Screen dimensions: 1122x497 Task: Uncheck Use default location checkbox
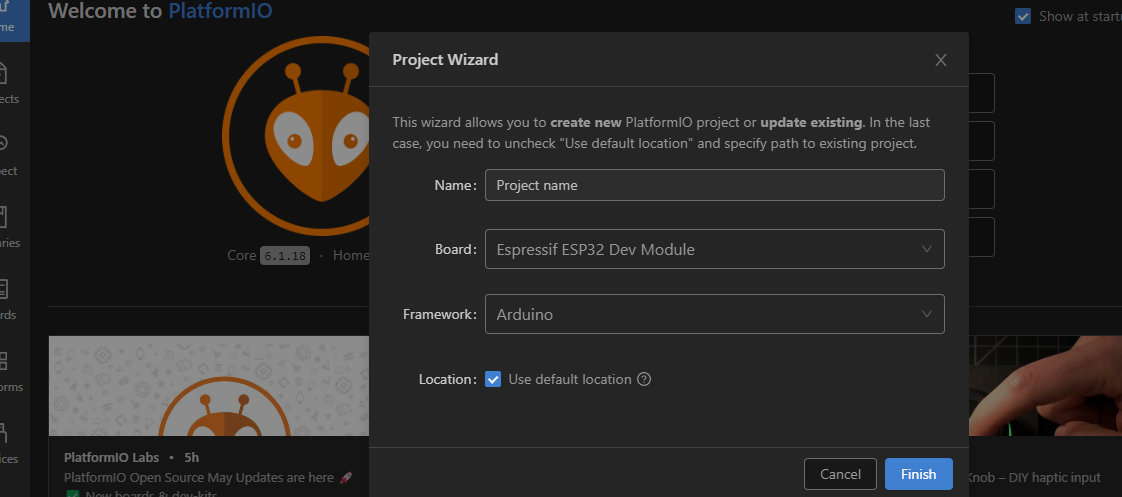[492, 379]
